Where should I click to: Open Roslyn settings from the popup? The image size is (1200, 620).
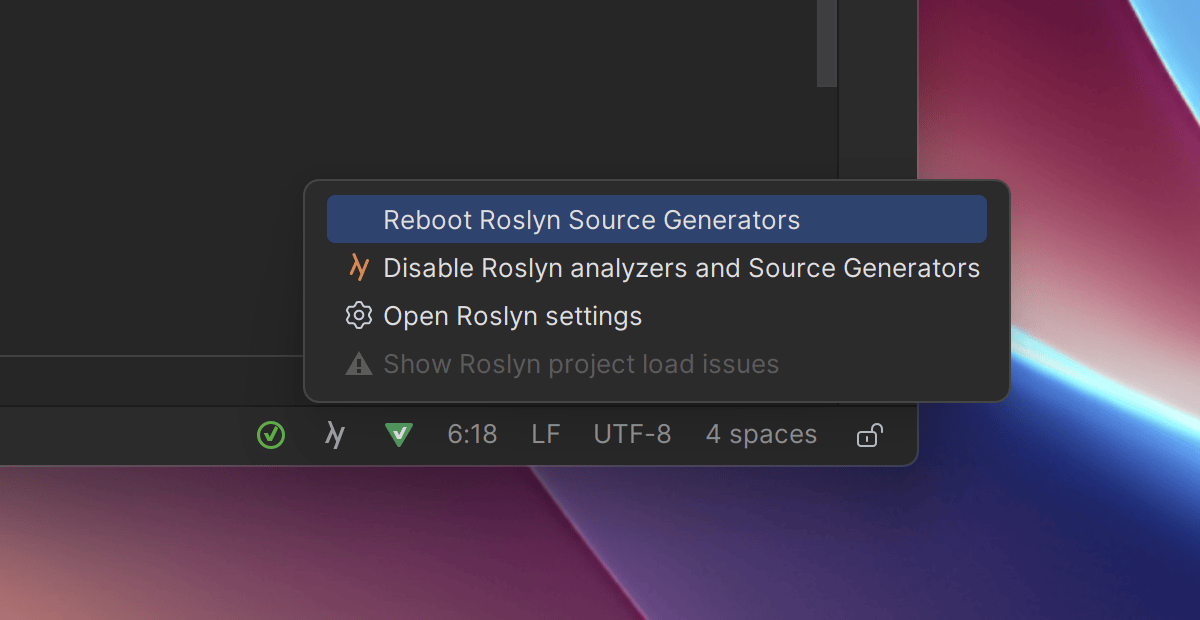point(512,316)
